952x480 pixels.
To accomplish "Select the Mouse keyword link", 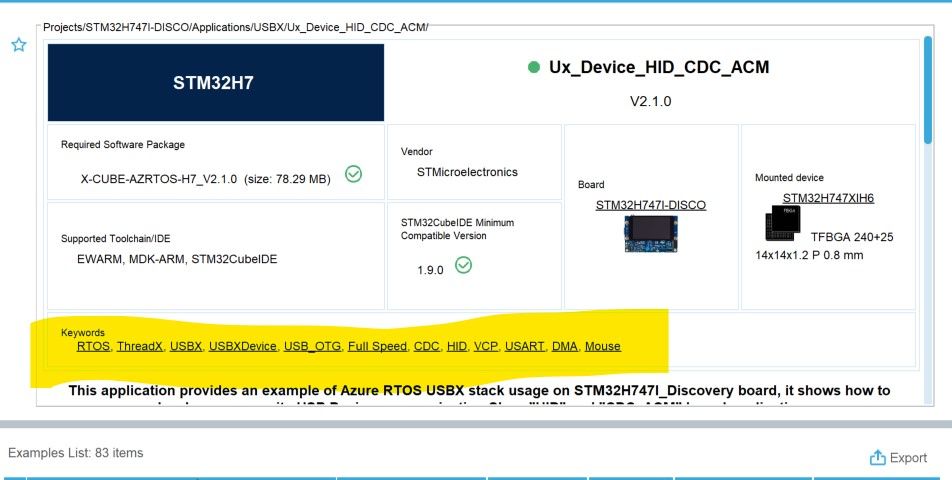I will pos(602,346).
